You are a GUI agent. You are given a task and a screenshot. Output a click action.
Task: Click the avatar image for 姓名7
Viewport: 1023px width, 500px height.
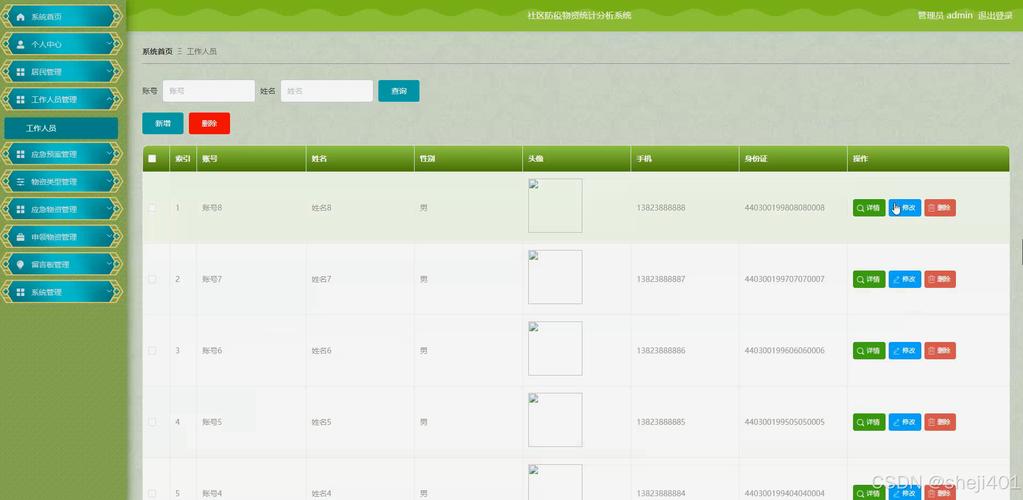point(555,277)
